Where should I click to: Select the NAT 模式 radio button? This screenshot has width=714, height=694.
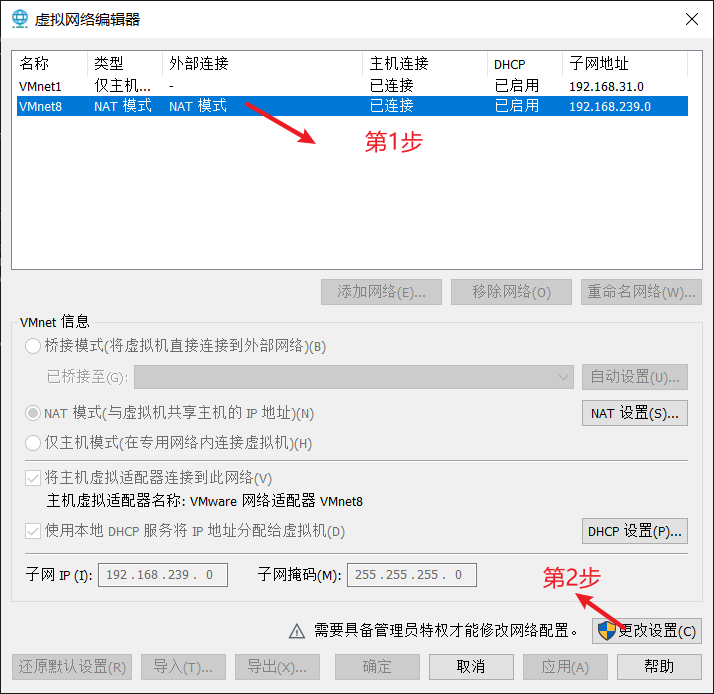33,413
